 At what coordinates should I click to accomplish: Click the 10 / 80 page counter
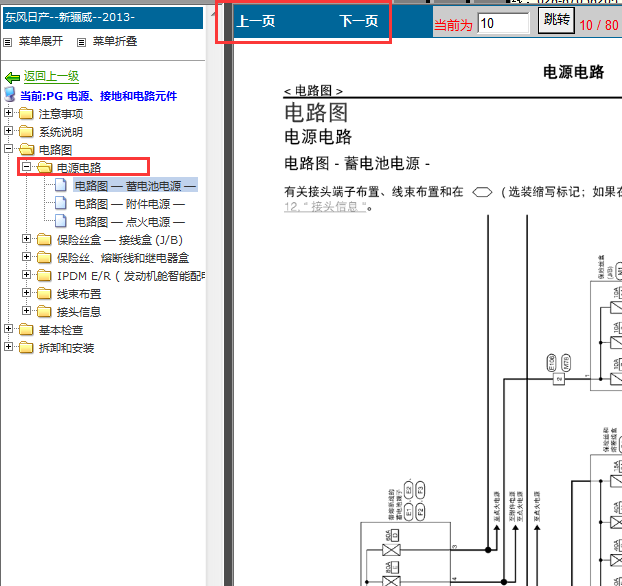pyautogui.click(x=599, y=25)
